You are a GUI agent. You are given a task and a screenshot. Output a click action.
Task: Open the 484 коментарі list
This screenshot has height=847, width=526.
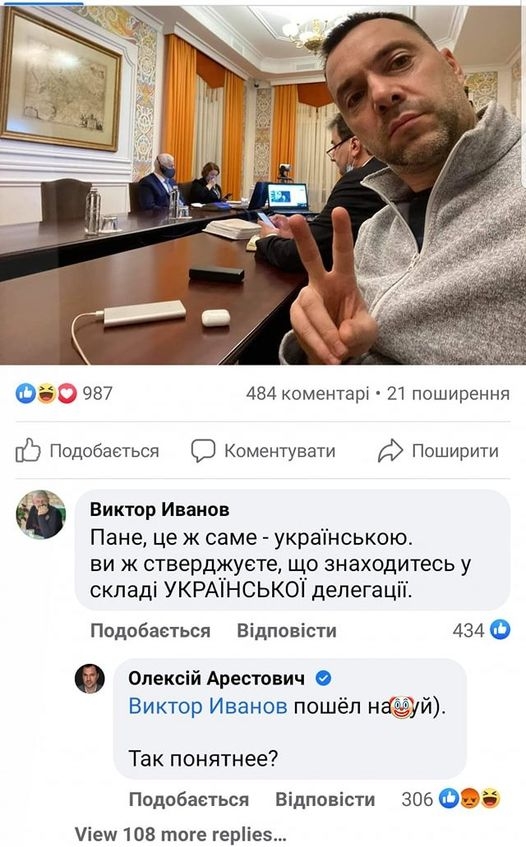coord(308,393)
